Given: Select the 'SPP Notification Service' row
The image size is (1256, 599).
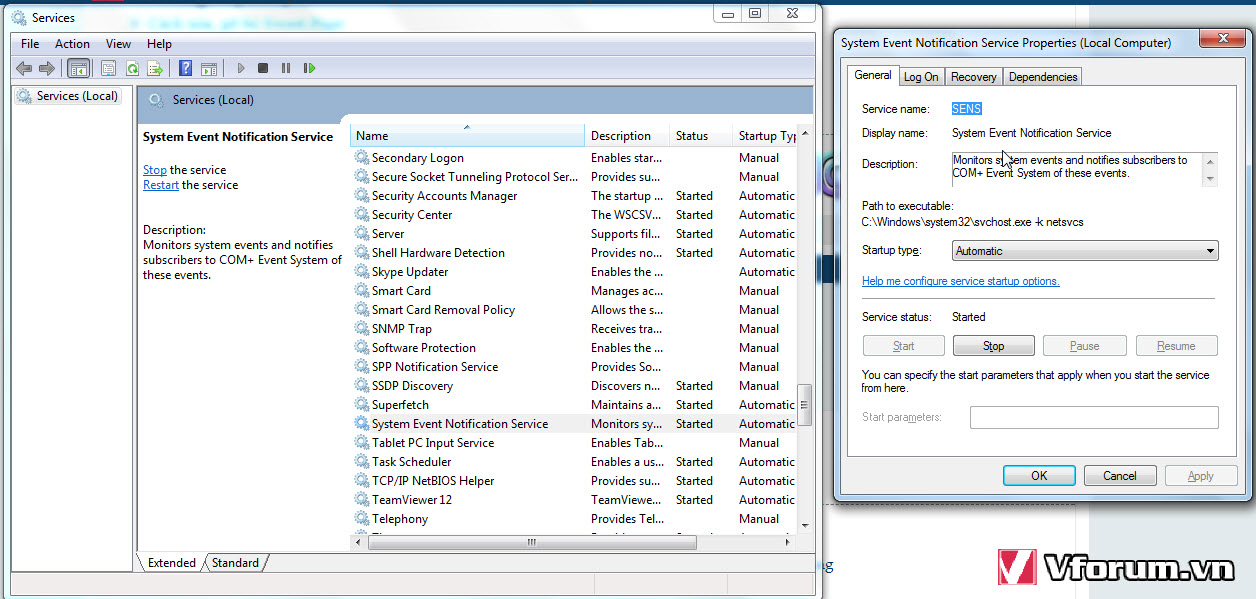Looking at the screenshot, I should coord(574,367).
